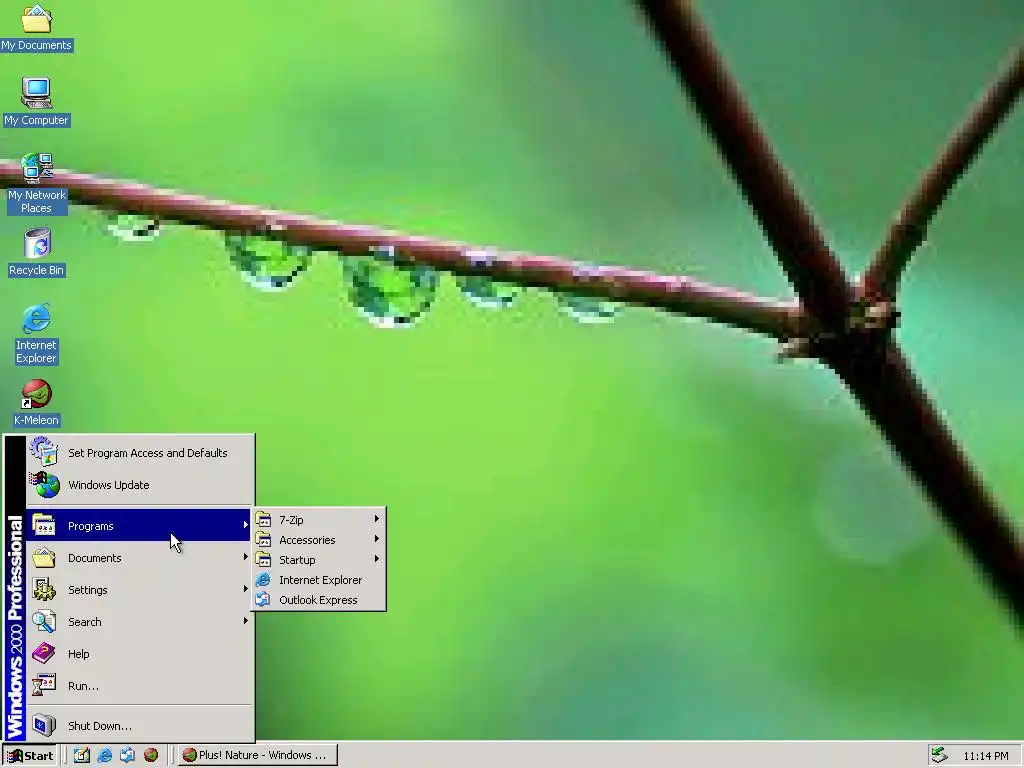This screenshot has width=1024, height=768.
Task: Expand the Startup program folder
Action: (319, 560)
